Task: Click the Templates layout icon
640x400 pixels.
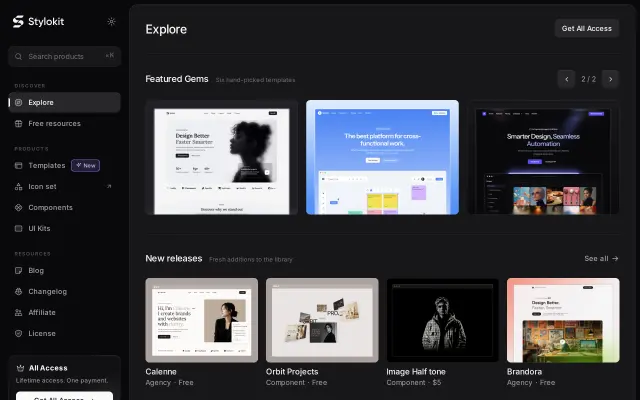Action: (18, 165)
